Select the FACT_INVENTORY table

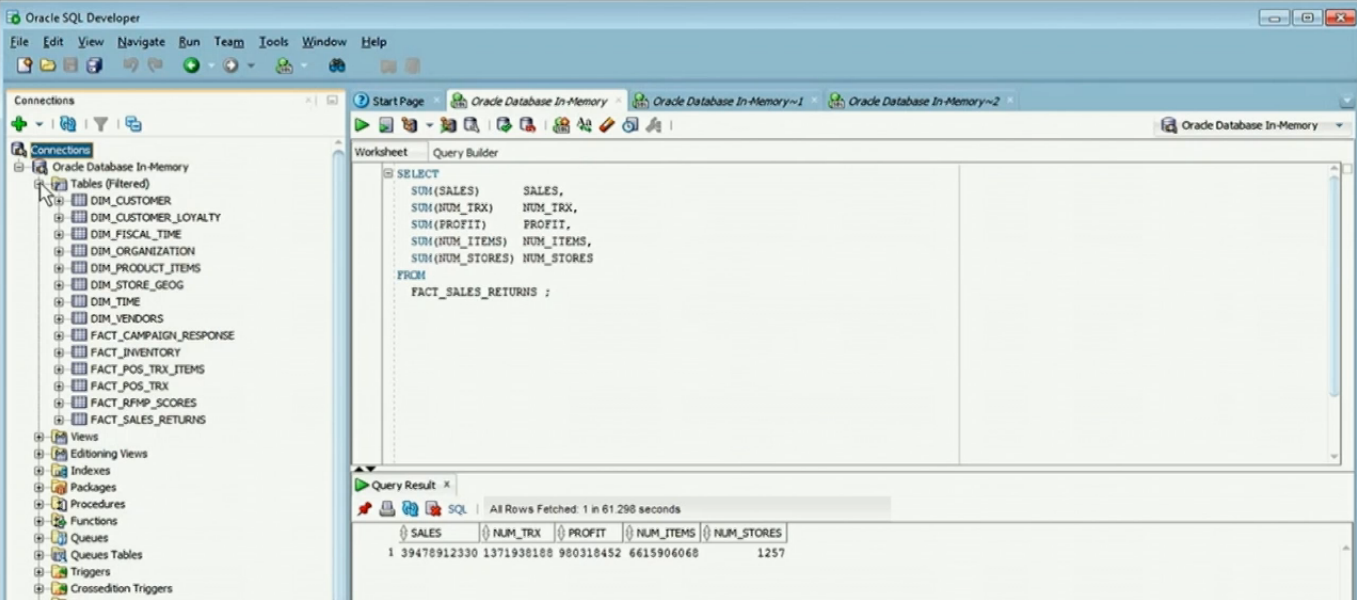135,352
